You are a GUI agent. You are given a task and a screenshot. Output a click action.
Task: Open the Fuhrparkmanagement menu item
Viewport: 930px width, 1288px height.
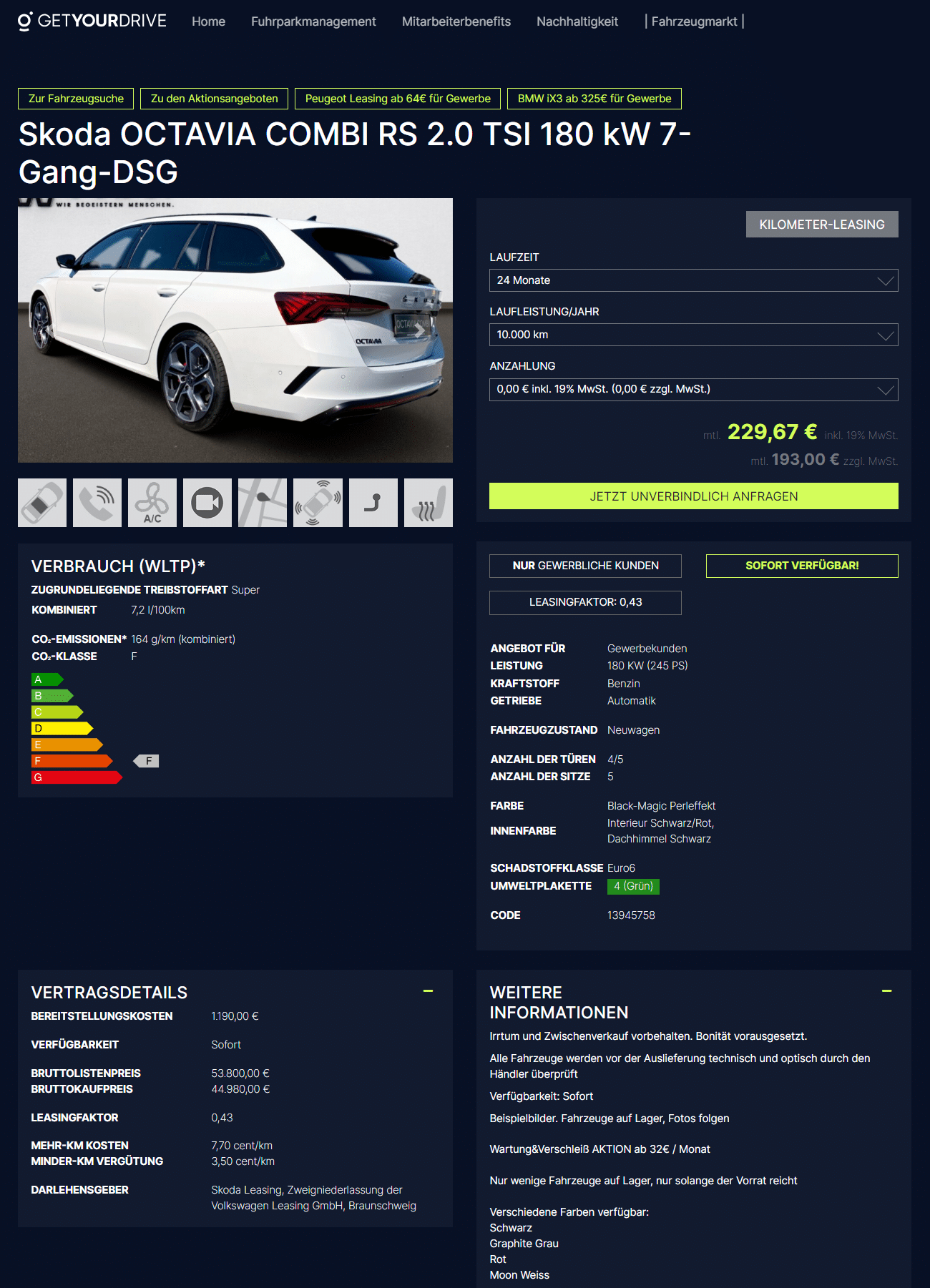click(313, 21)
